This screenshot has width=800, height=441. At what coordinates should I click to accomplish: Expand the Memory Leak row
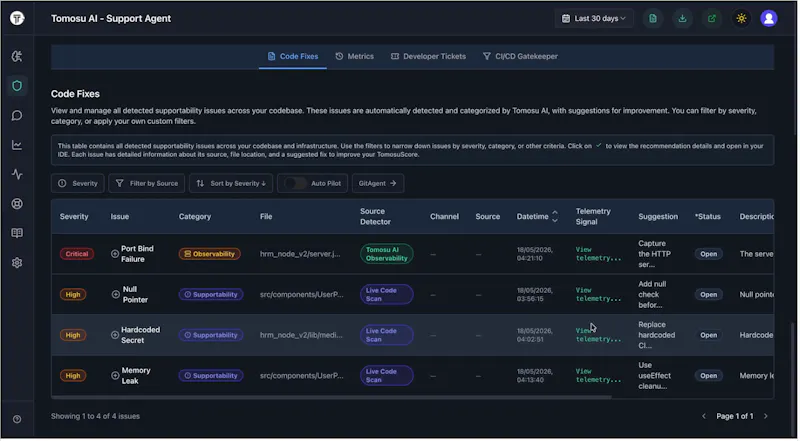coord(115,376)
